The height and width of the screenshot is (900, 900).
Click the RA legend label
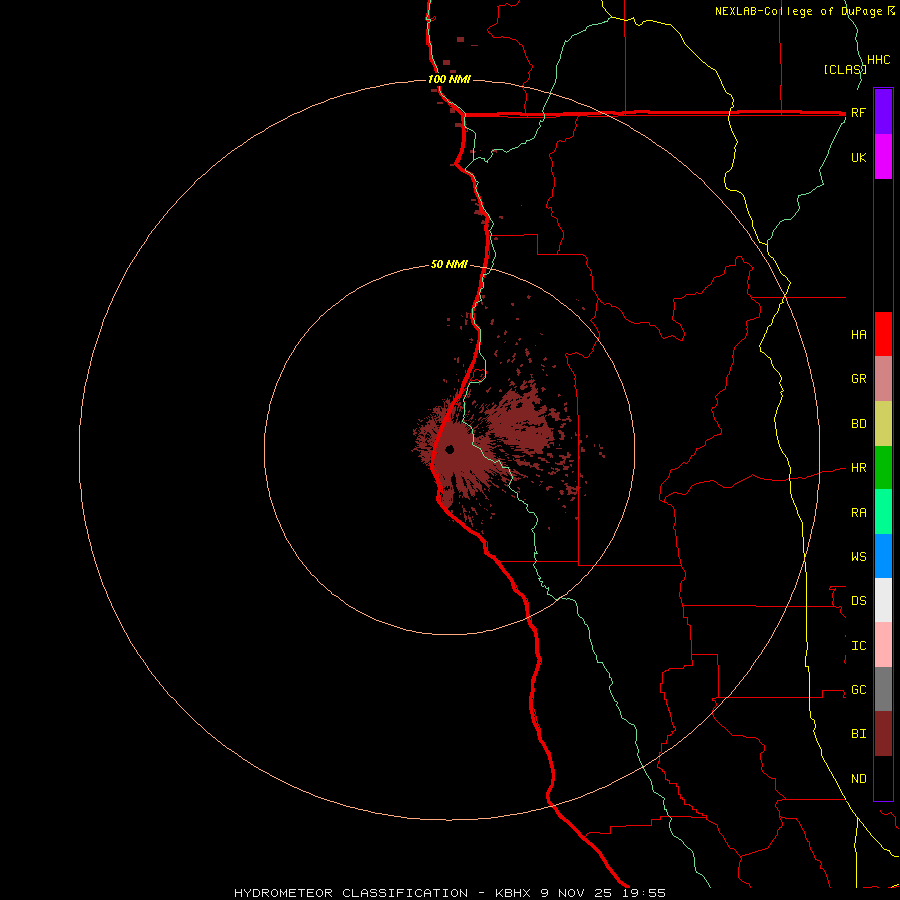858,513
